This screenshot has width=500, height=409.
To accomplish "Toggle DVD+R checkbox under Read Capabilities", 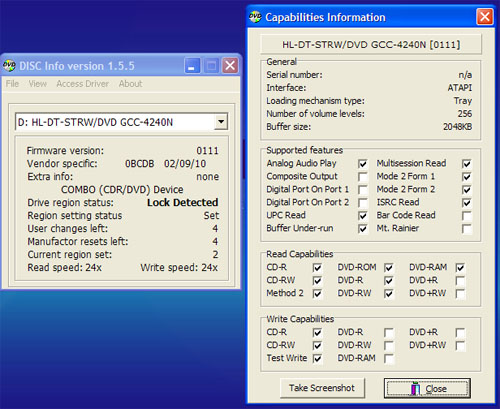I will coord(460,281).
